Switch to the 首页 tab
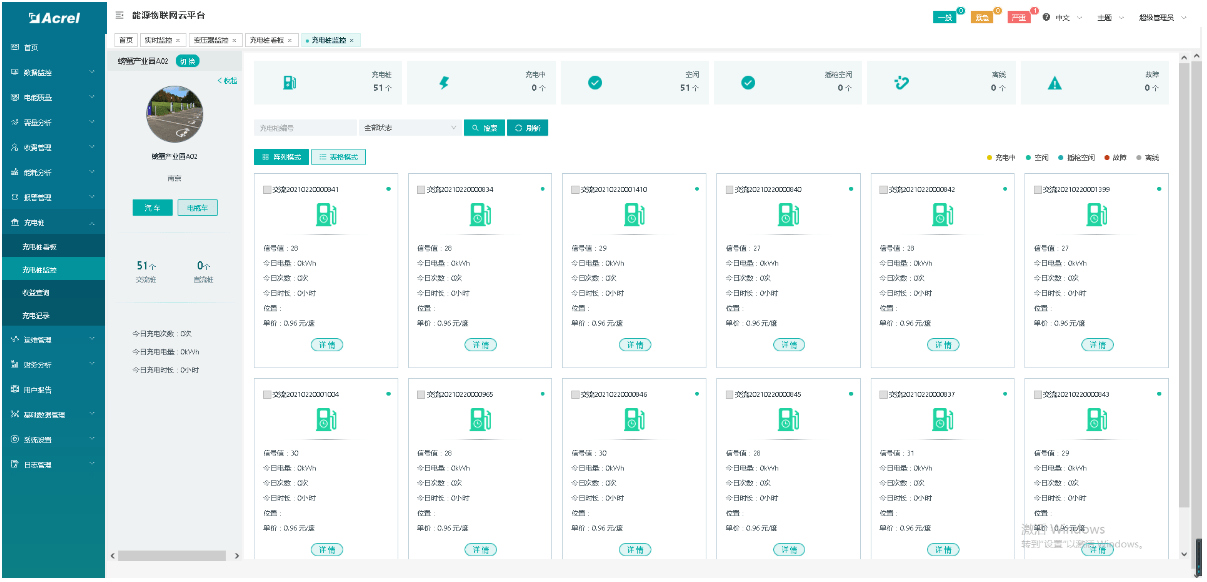Viewport: 1207px width, 582px height. coord(124,40)
